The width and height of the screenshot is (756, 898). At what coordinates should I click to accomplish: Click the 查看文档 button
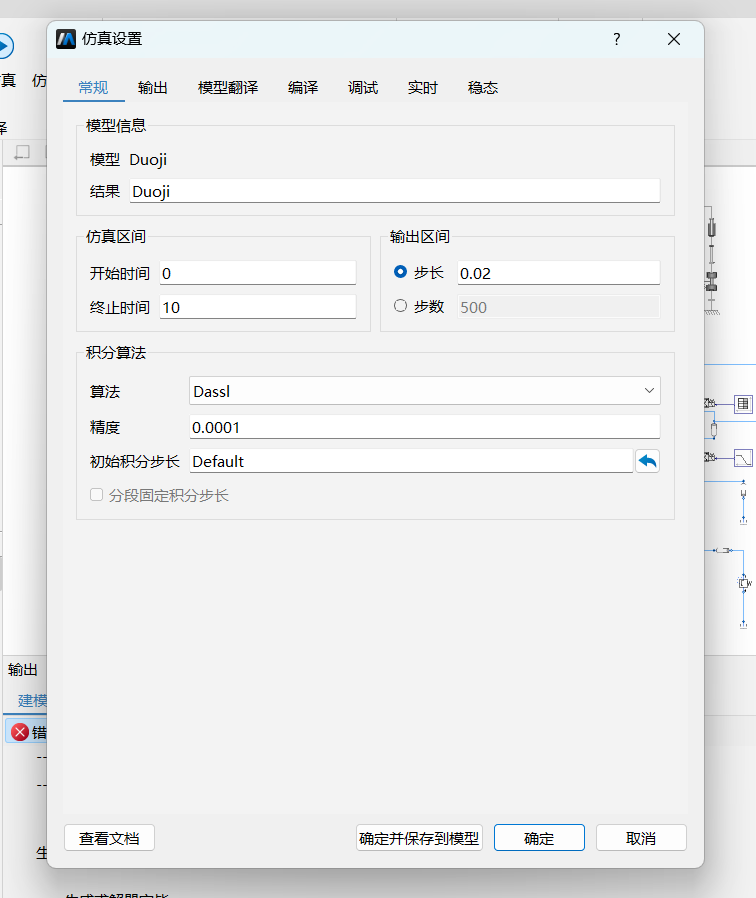[x=109, y=838]
